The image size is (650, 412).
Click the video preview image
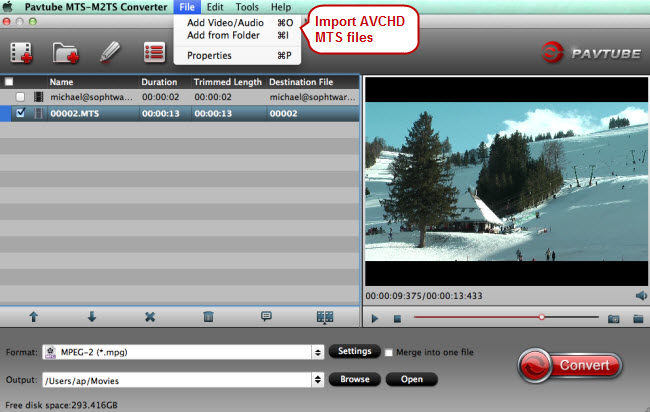pos(506,182)
